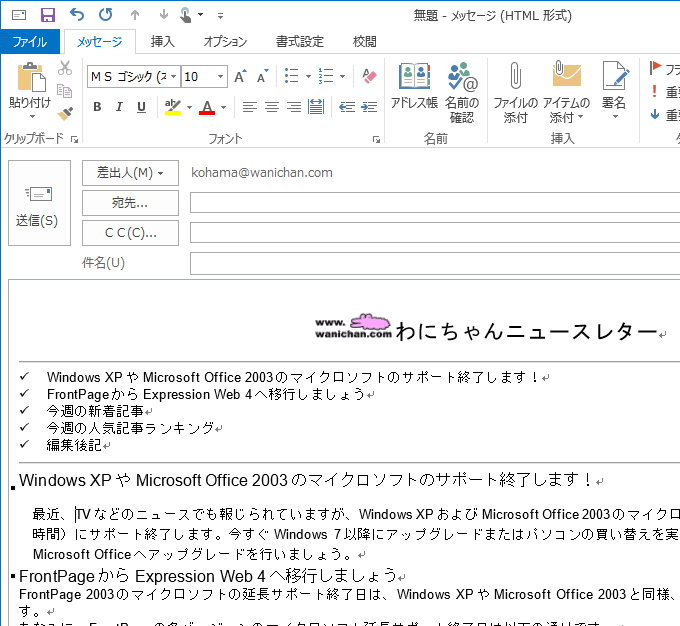Open アイテムの添付 attach item menu
This screenshot has width=680, height=626.
566,93
